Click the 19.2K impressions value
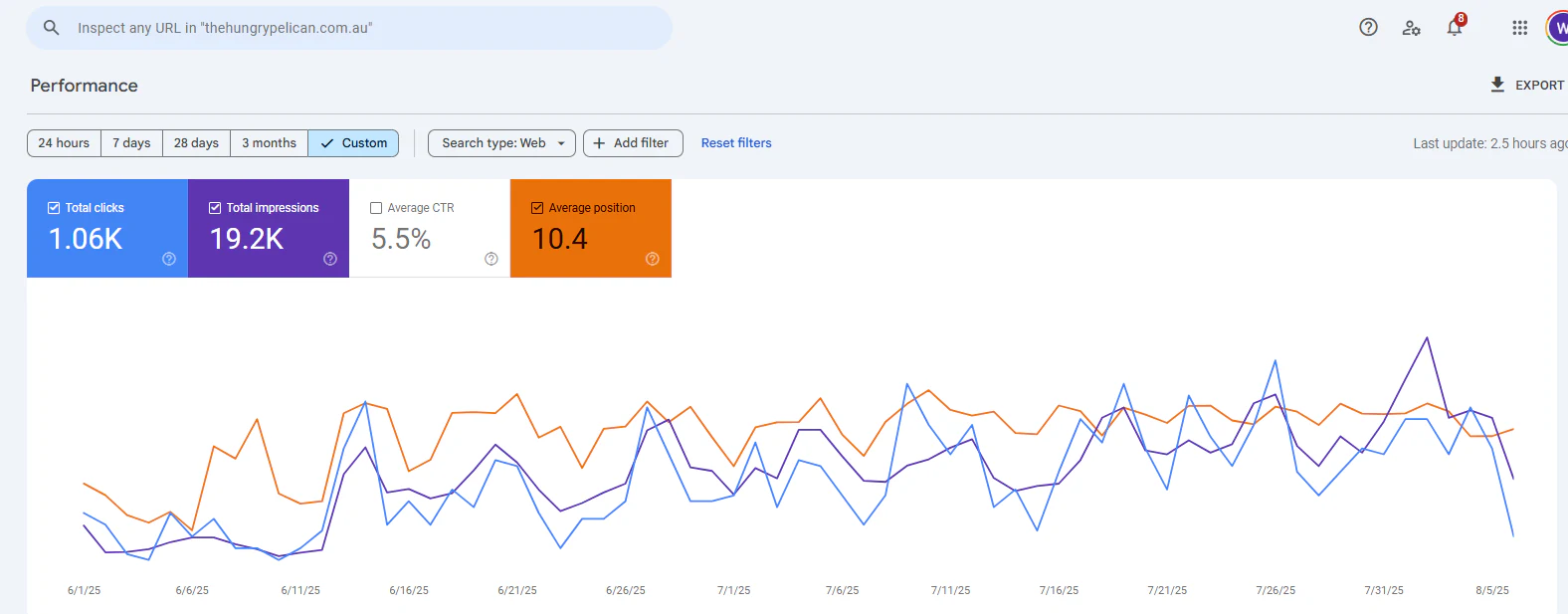 pyautogui.click(x=247, y=239)
